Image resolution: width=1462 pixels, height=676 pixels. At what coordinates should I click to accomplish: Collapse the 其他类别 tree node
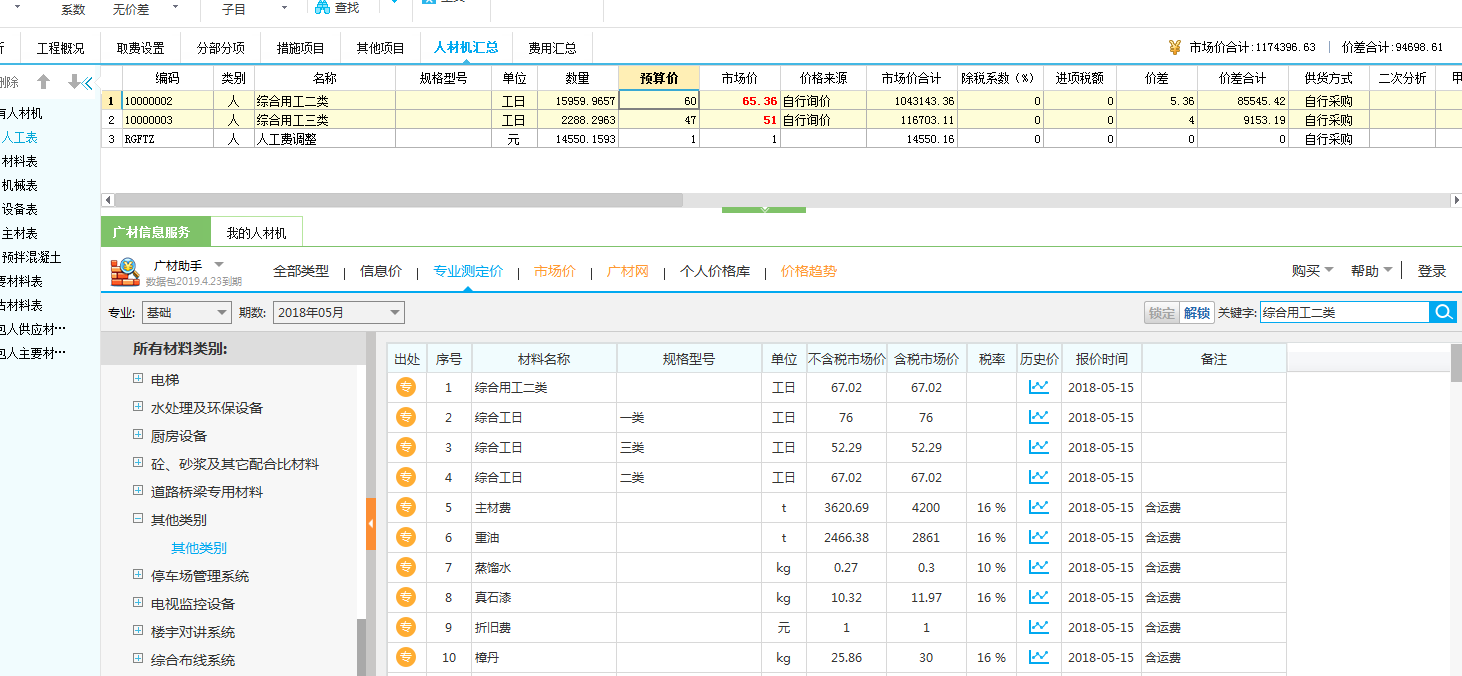(138, 519)
